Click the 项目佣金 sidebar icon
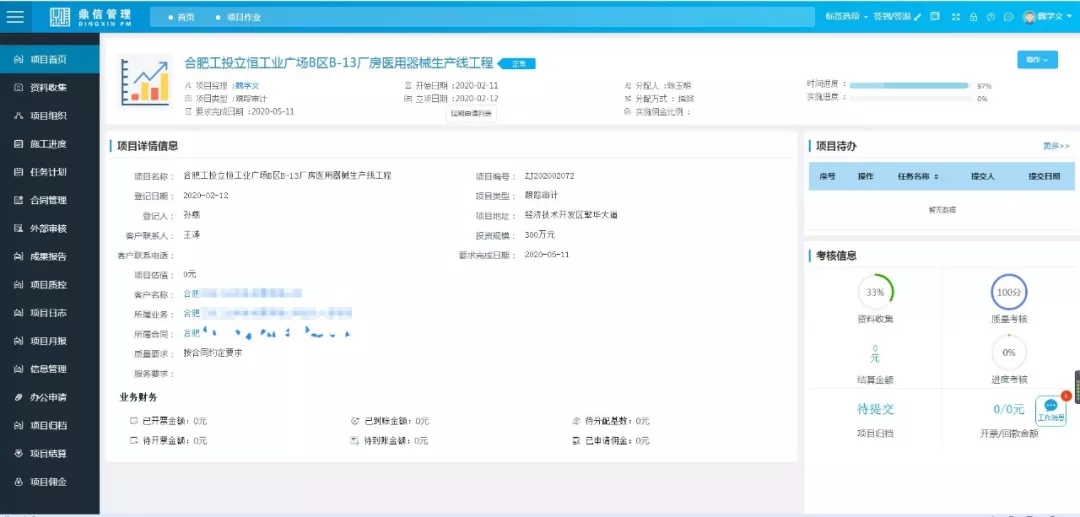The height and width of the screenshot is (517, 1080). pyautogui.click(x=19, y=482)
